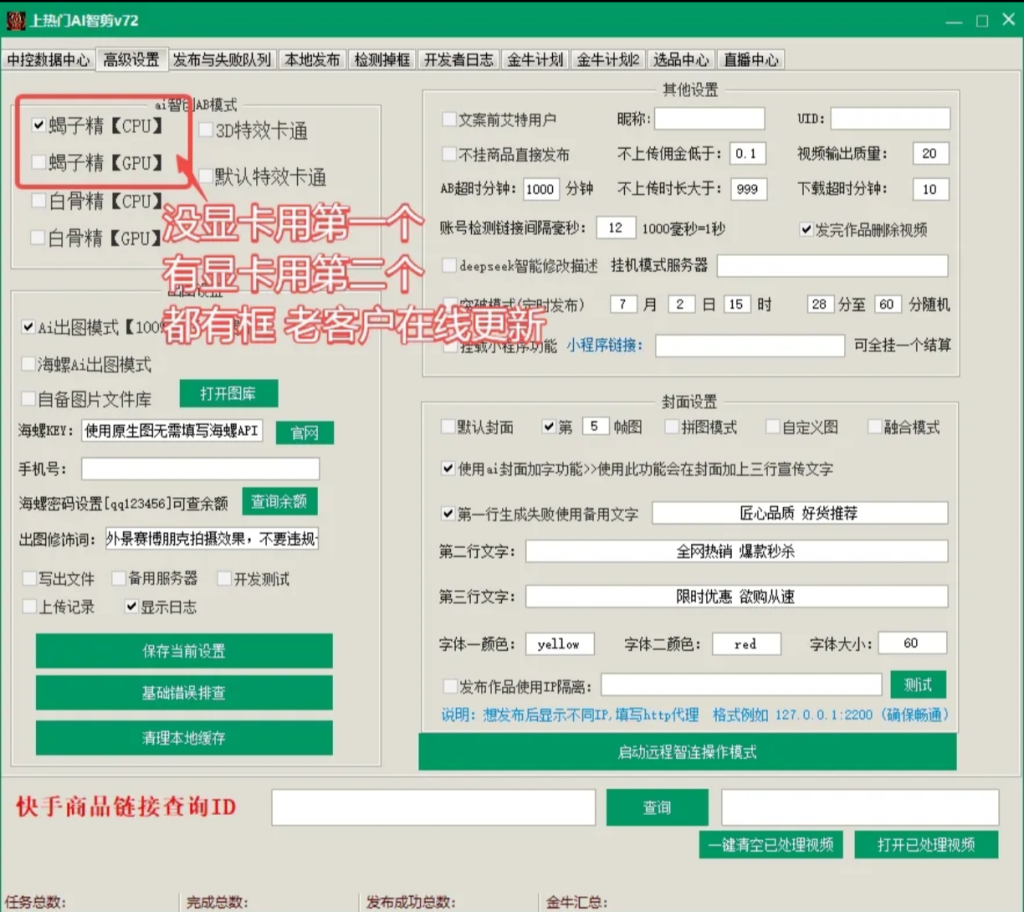Click the 手机号 input field

pos(200,468)
